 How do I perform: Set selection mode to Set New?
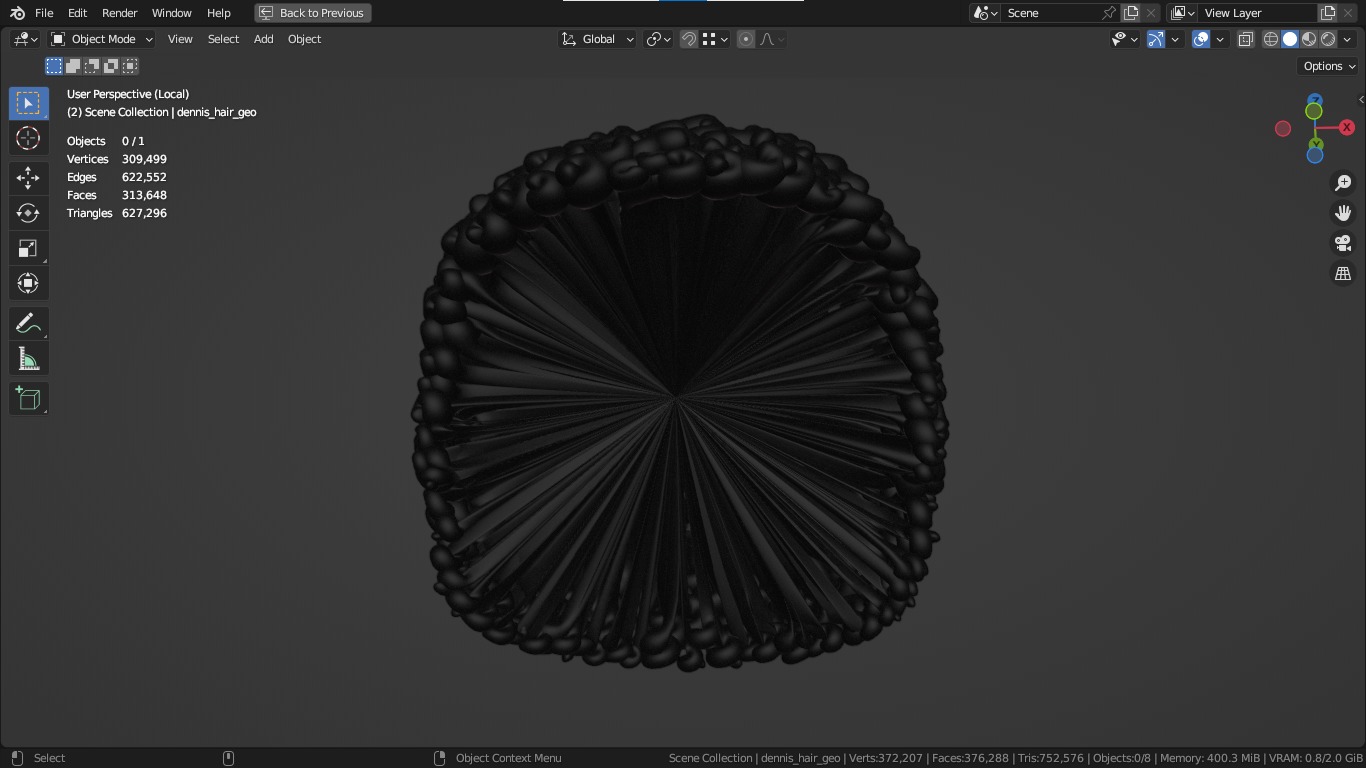coord(54,66)
